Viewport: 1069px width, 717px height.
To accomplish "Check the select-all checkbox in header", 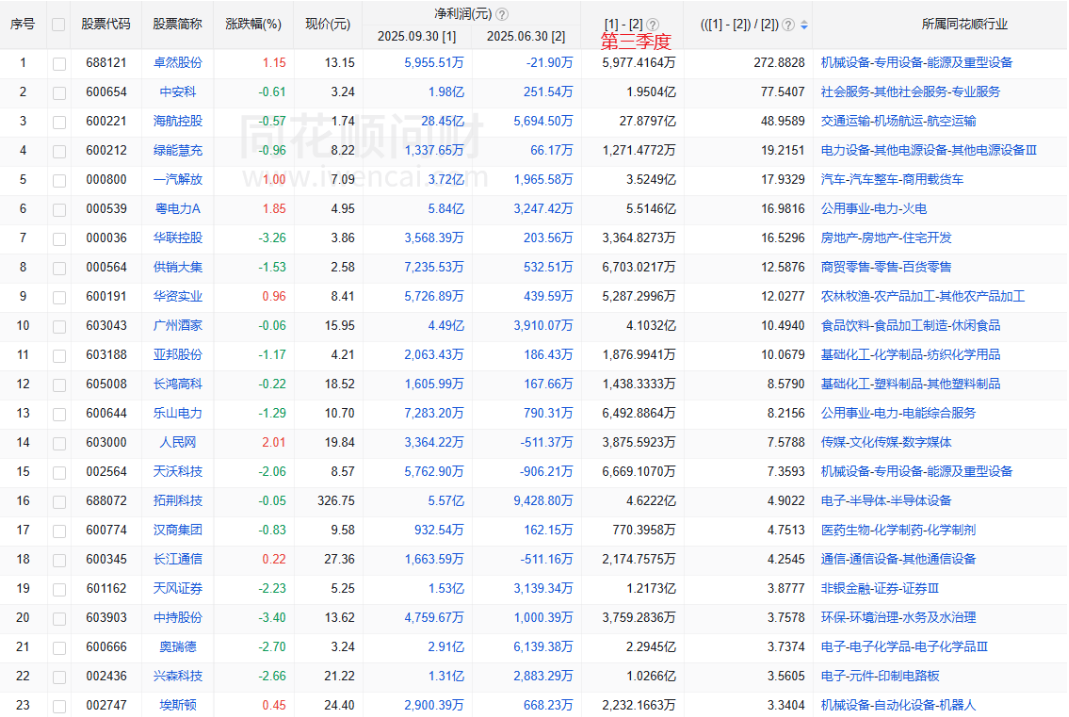I will tap(59, 24).
